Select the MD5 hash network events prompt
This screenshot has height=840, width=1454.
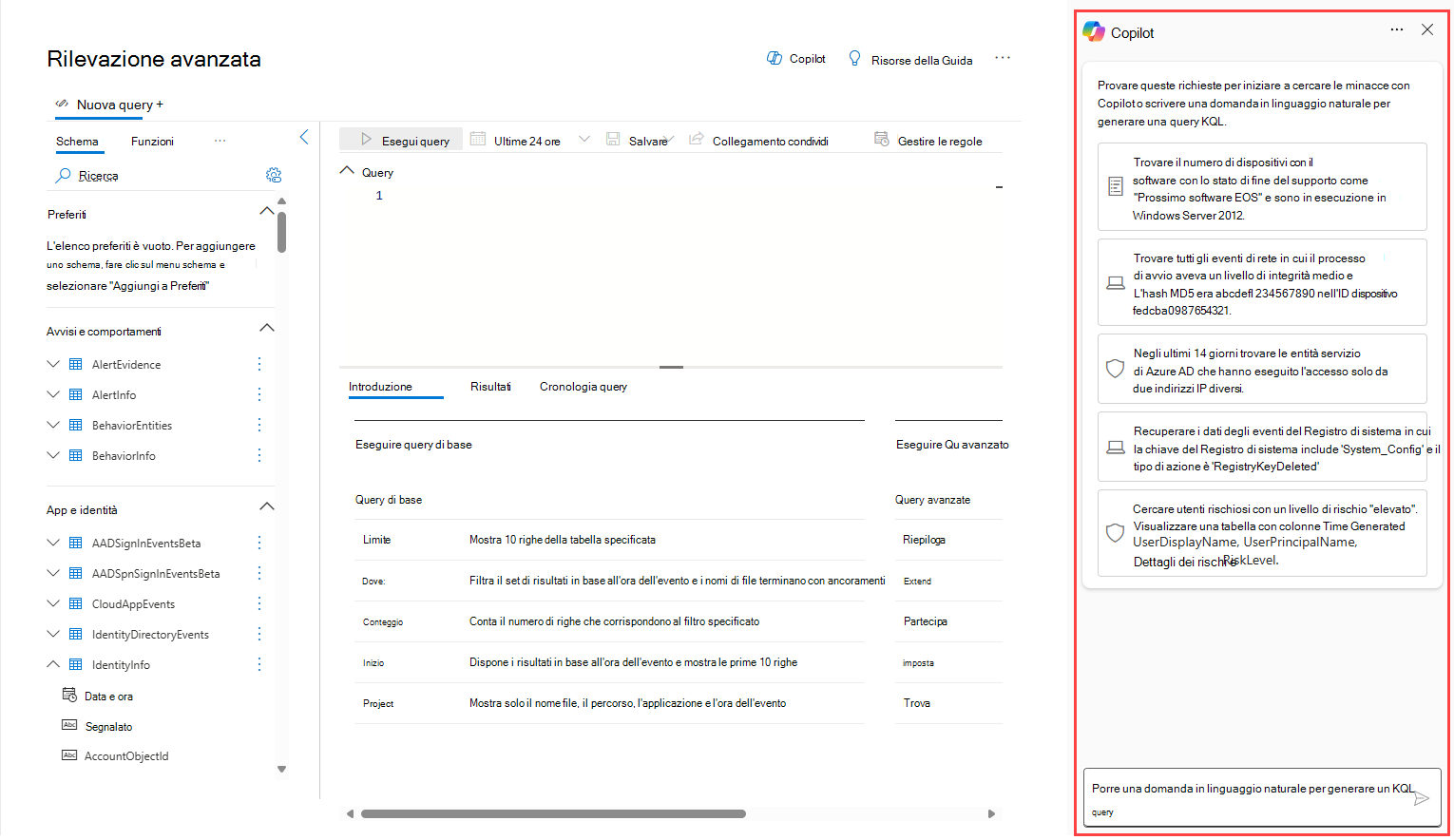coord(1262,283)
